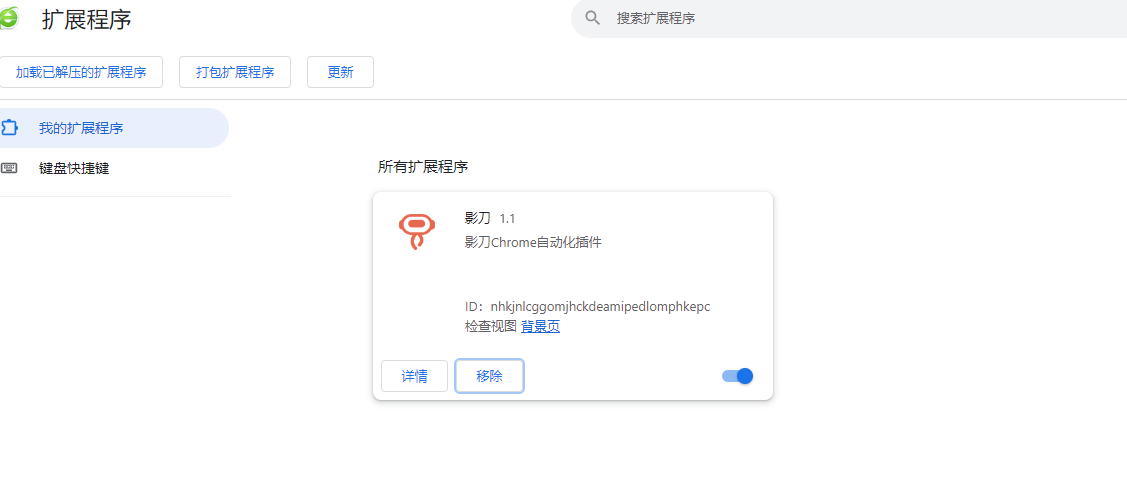Click the version number 1.1
This screenshot has height=482, width=1127.
tap(507, 218)
